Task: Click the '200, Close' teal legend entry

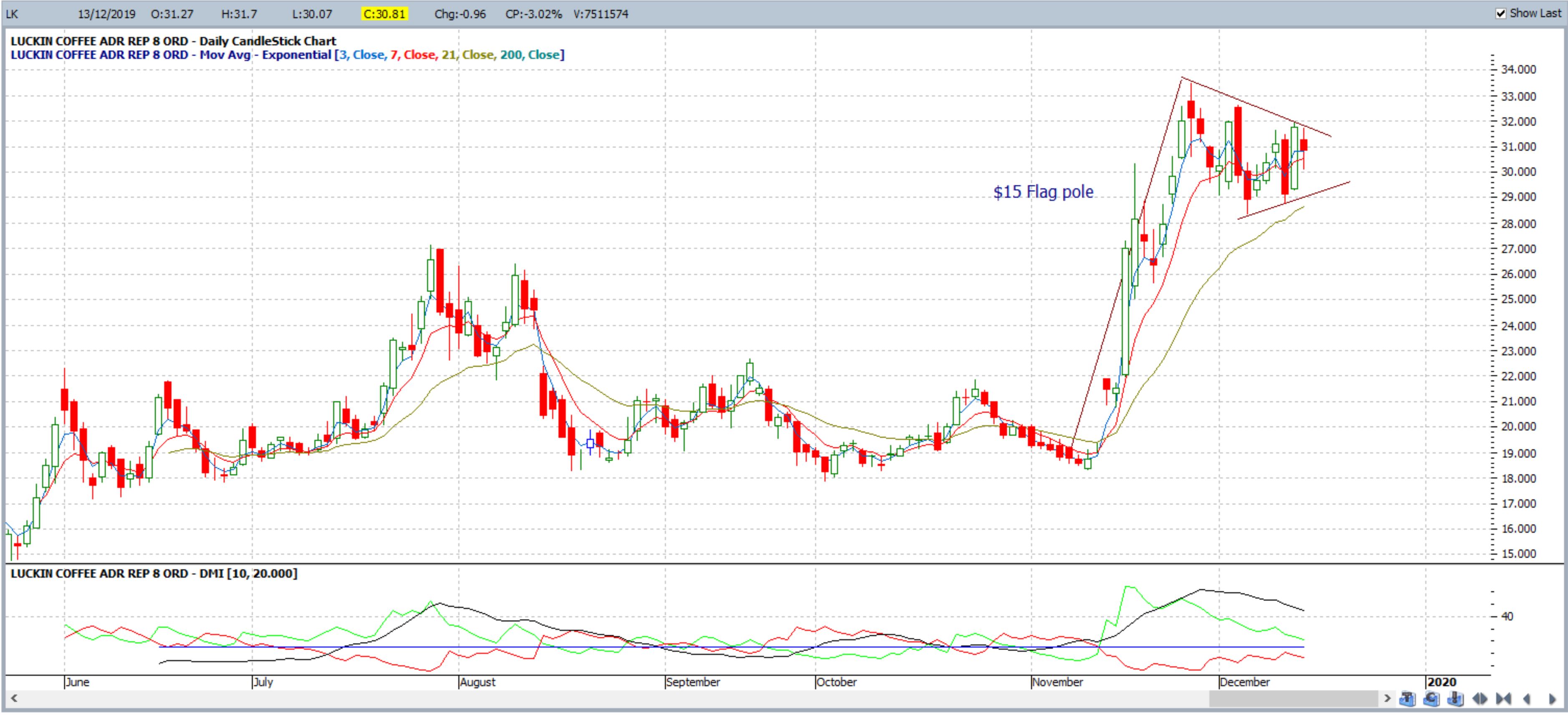Action: click(529, 55)
